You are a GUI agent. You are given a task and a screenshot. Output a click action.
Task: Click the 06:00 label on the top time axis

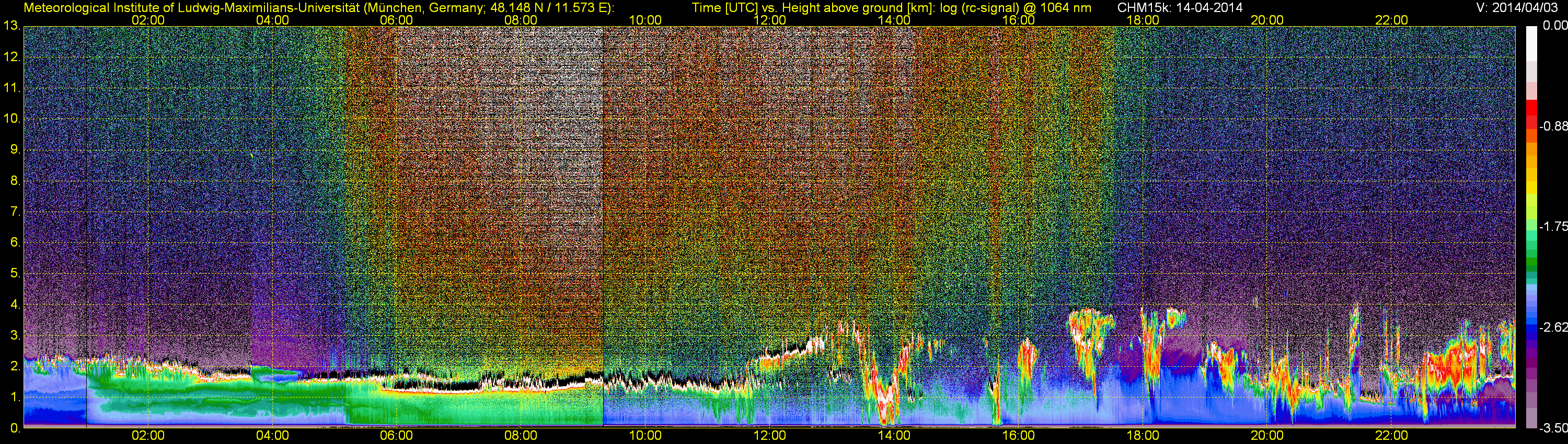(x=396, y=20)
